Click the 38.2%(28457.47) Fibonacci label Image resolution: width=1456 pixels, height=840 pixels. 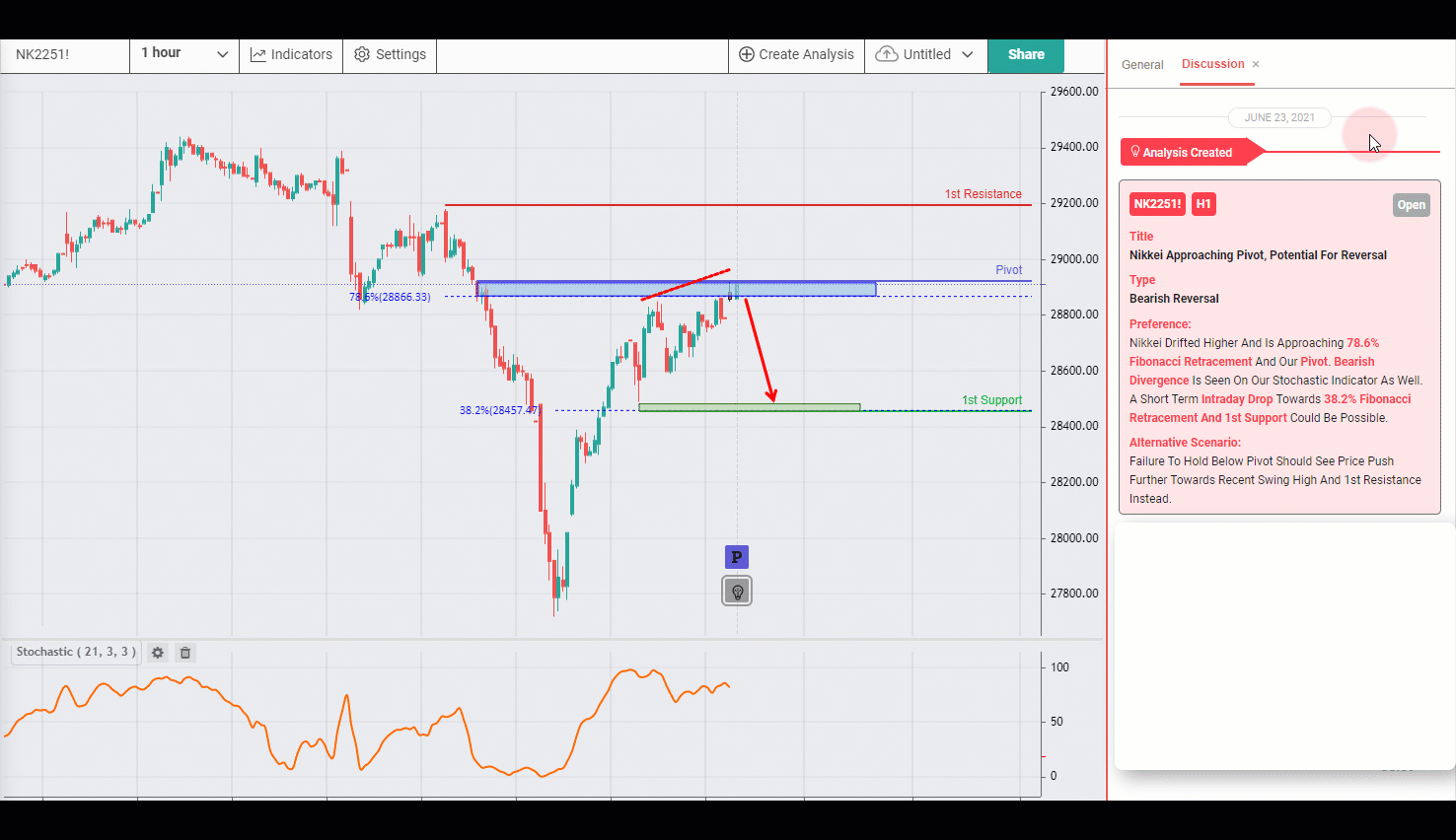500,410
